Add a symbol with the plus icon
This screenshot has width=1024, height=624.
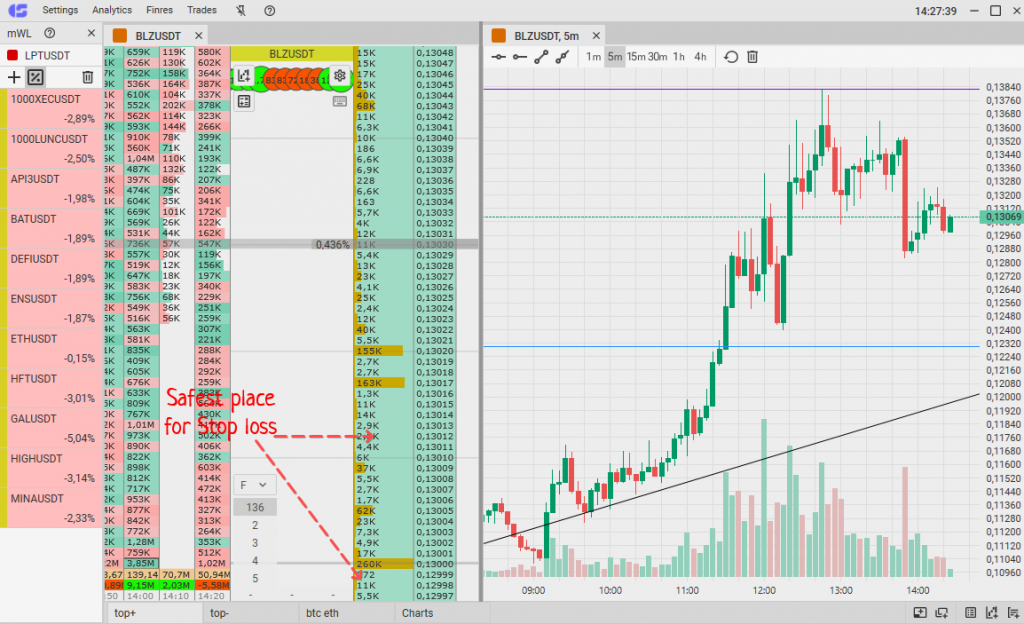[14, 77]
